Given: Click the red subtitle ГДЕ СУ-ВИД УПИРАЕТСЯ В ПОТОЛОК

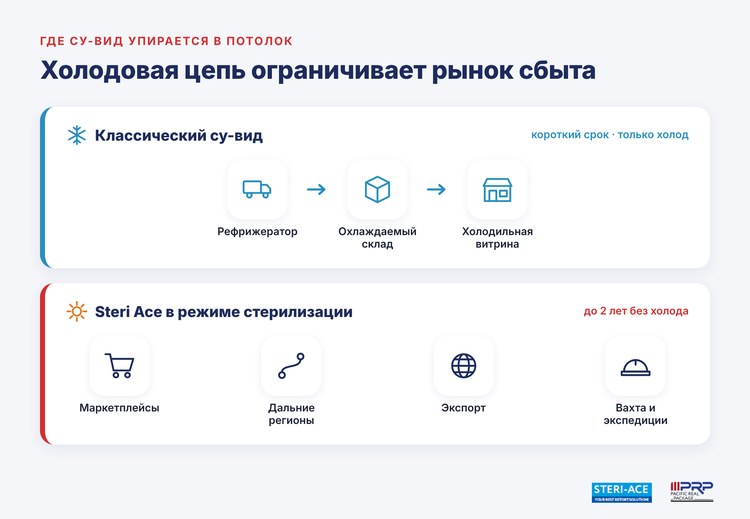Looking at the screenshot, I should pos(166,41).
